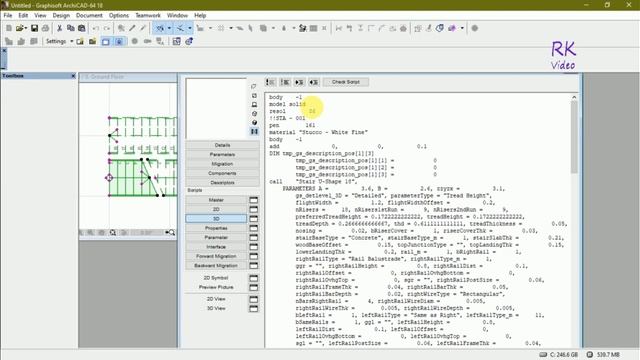Cut the selection with the scissors icon

[x=60, y=28]
